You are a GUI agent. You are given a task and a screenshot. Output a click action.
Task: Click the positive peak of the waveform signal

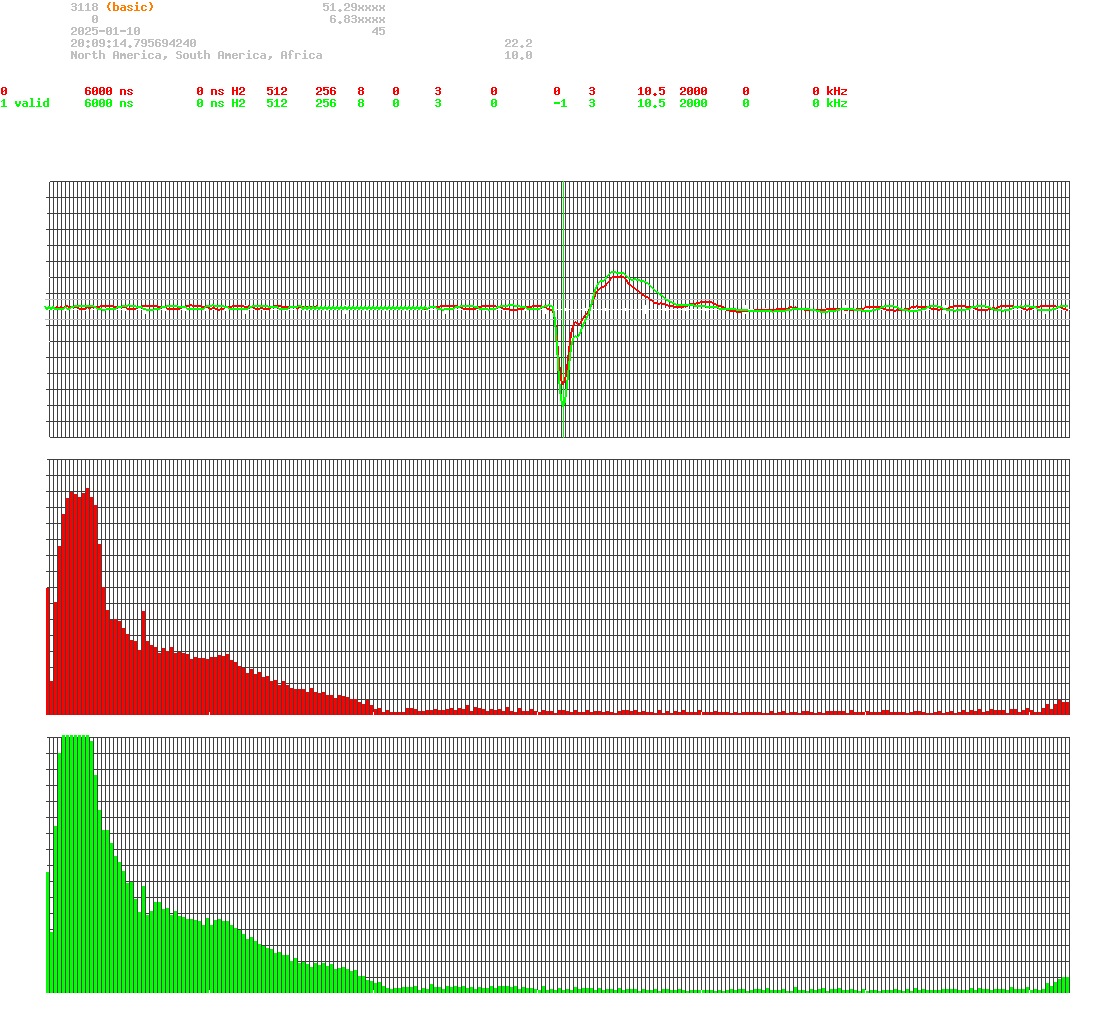[617, 274]
